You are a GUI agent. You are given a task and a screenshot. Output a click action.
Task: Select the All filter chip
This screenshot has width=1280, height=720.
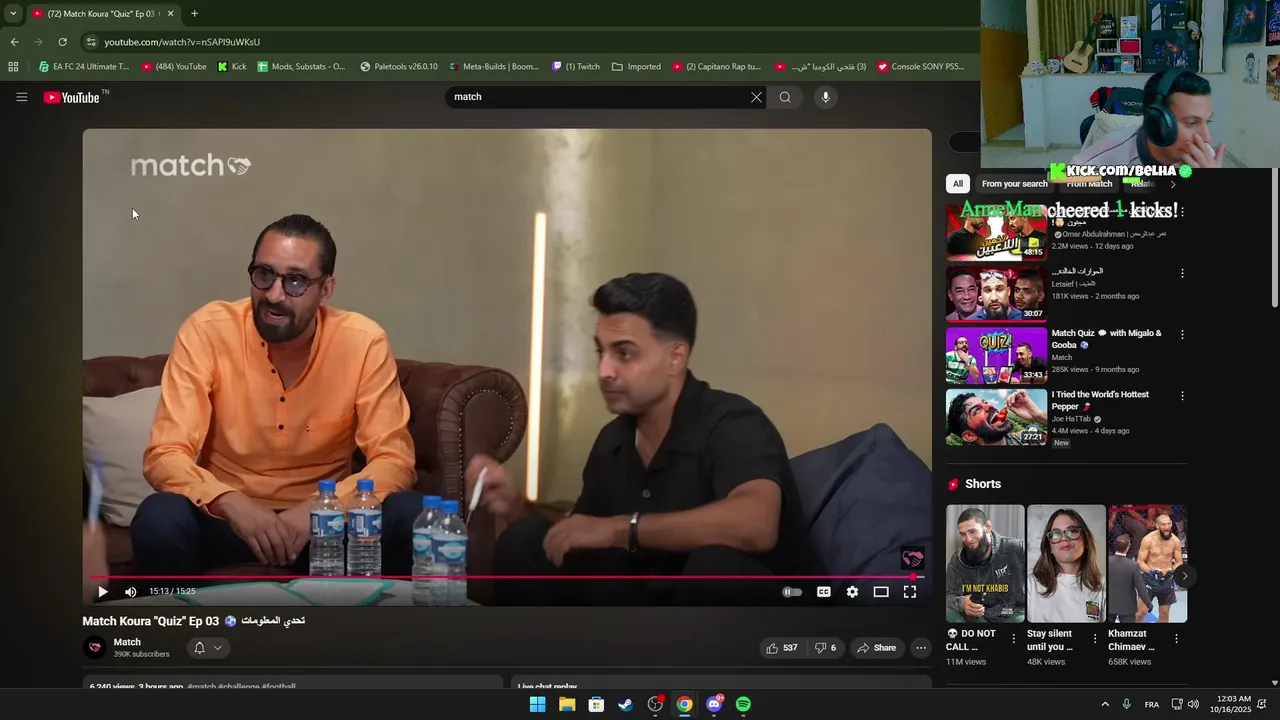[958, 184]
